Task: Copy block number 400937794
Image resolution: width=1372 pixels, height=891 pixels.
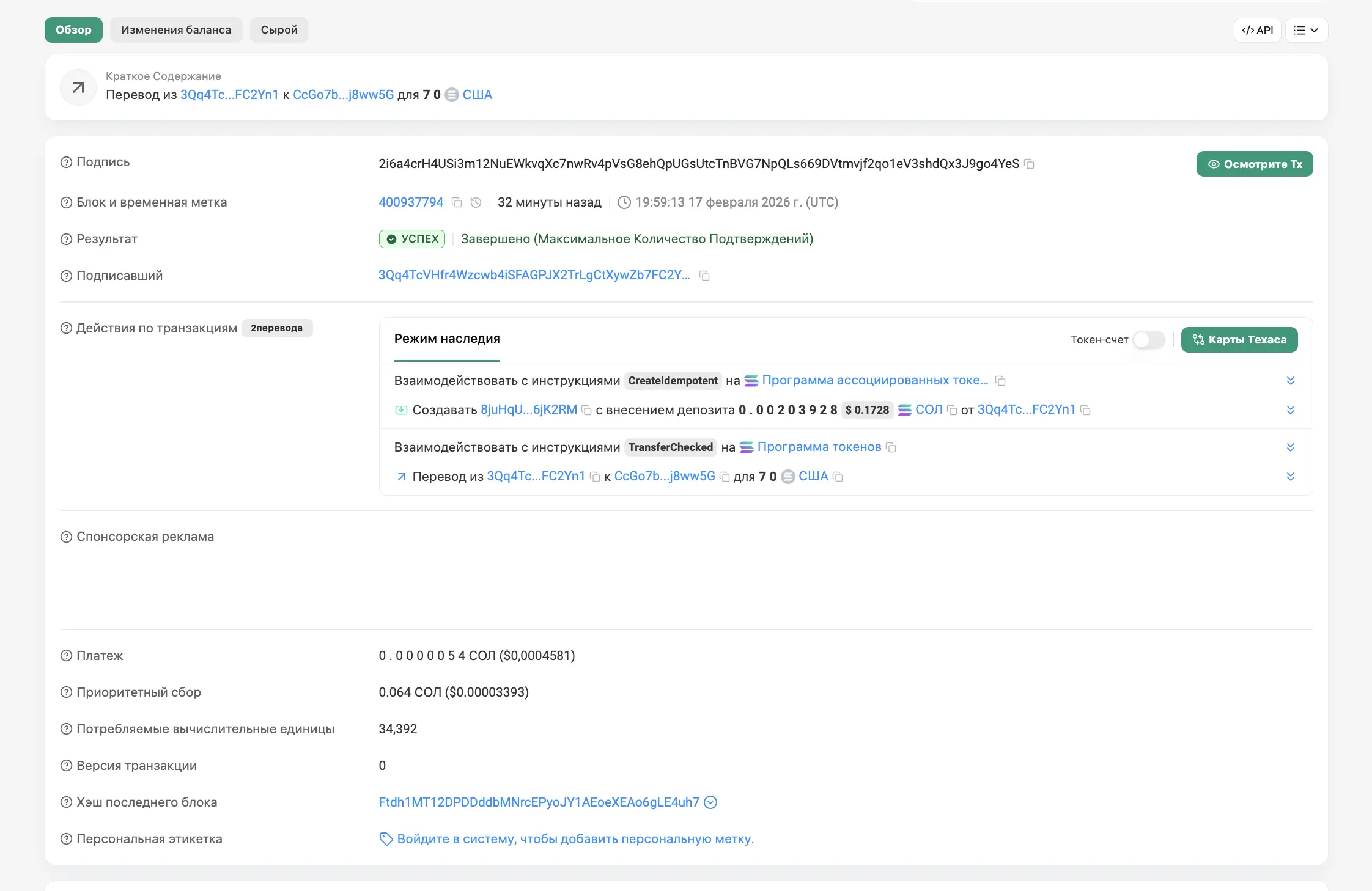Action: point(456,202)
